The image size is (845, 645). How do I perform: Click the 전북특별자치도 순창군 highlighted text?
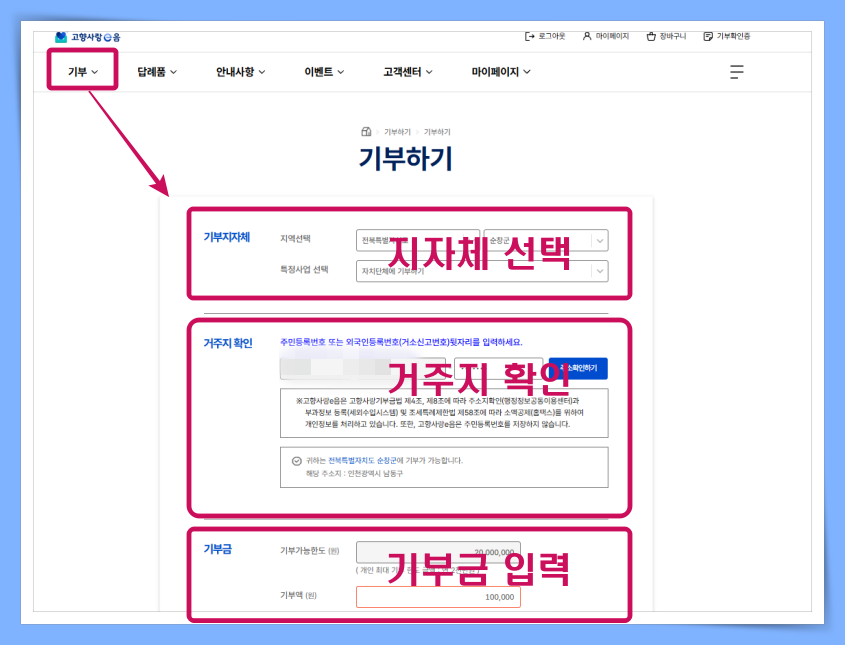coord(362,461)
